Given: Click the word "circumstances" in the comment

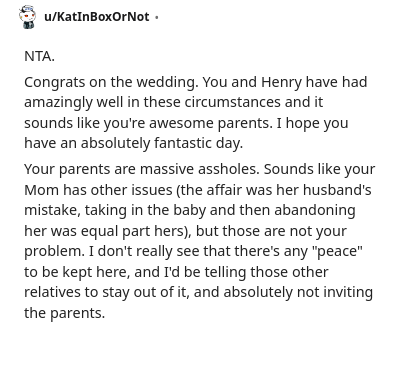Looking at the screenshot, I should pos(233,102).
